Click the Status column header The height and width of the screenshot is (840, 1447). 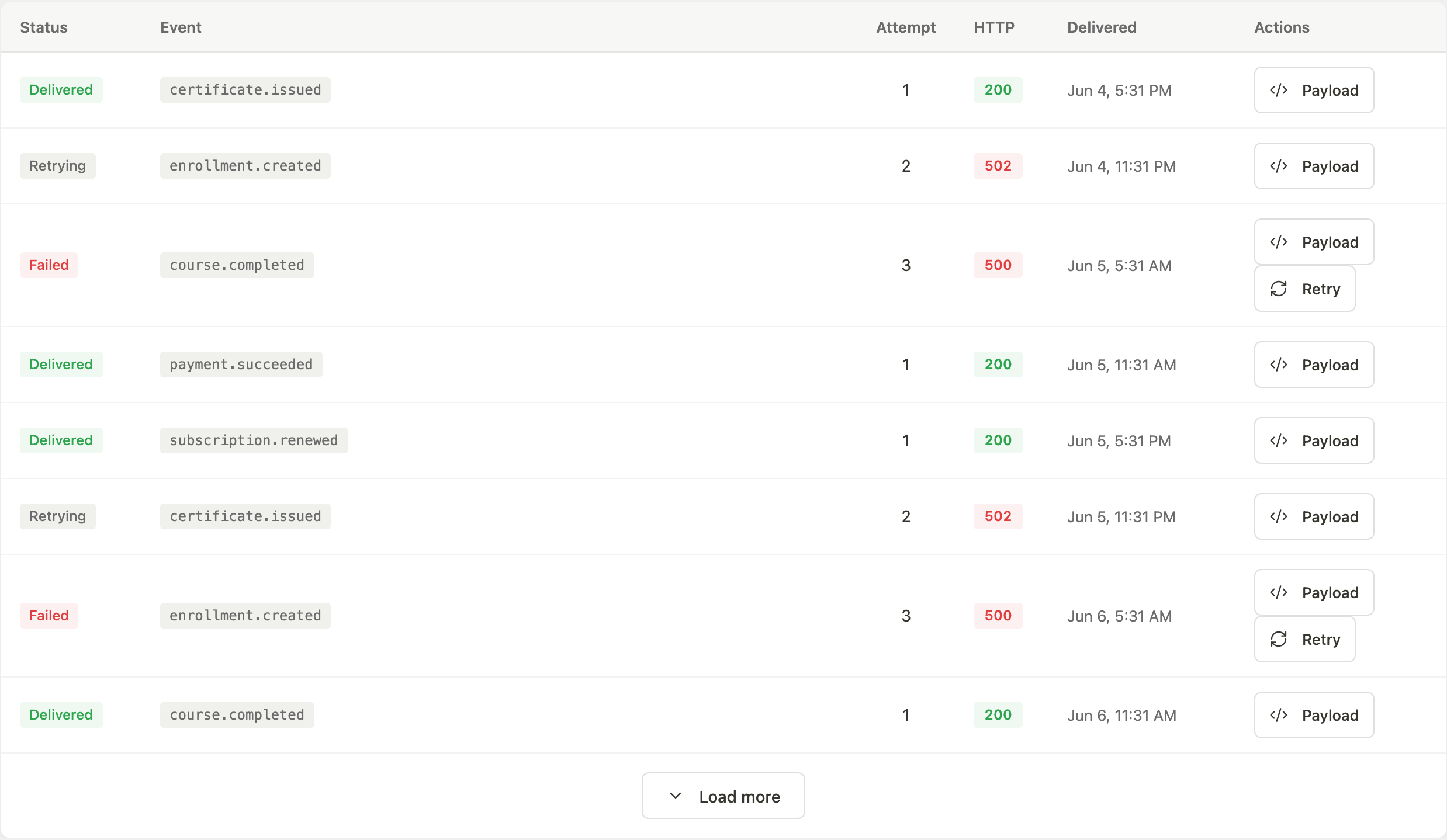click(44, 27)
